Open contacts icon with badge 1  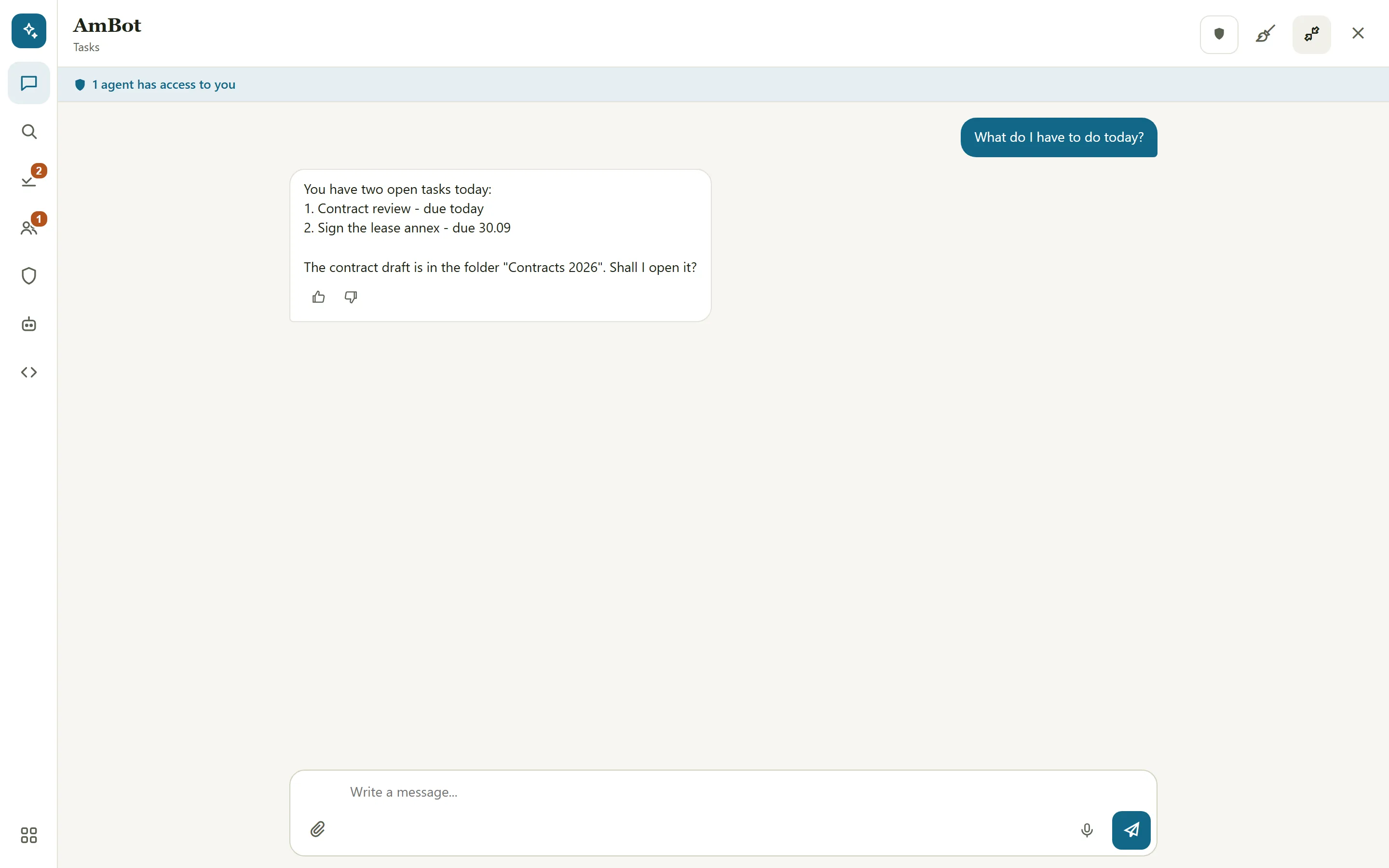tap(29, 228)
